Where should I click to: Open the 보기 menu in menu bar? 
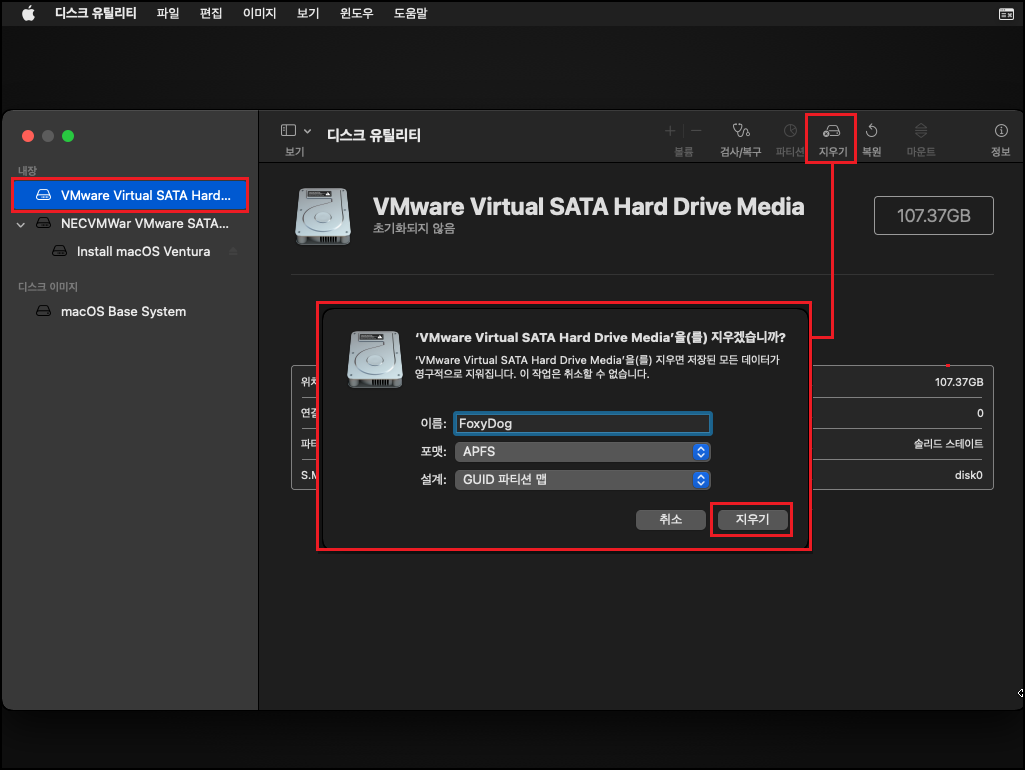coord(307,13)
